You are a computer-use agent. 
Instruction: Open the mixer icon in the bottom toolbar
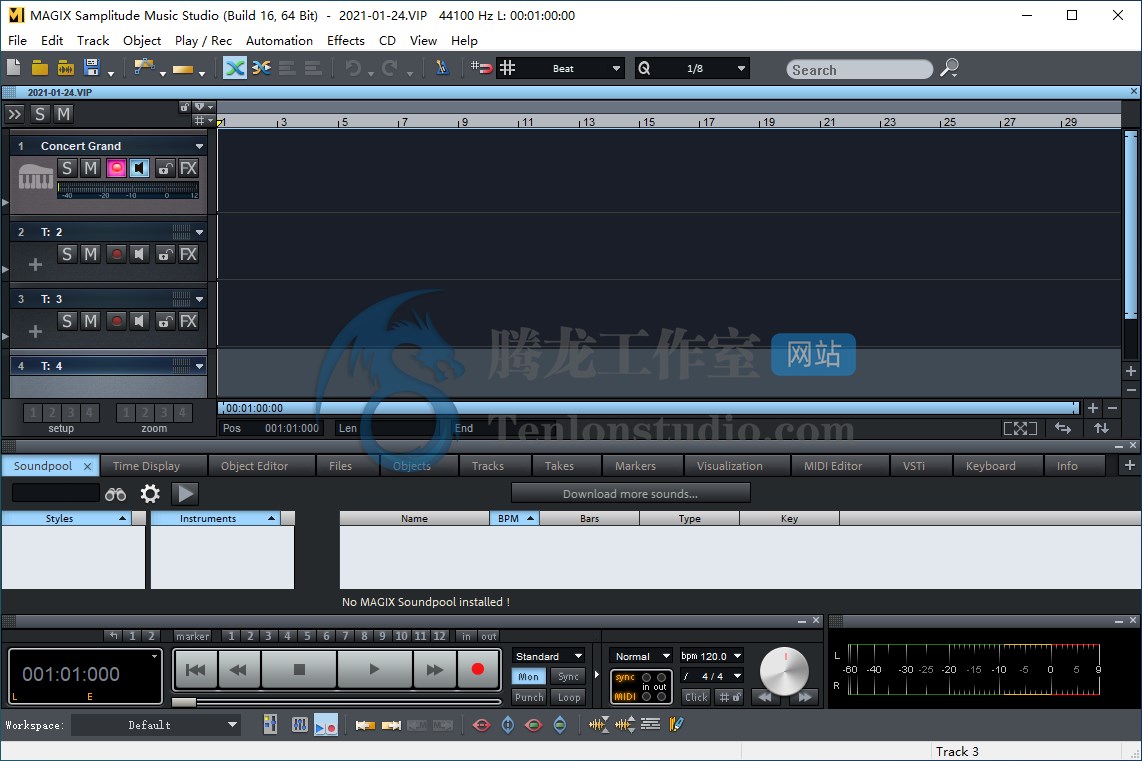(299, 725)
